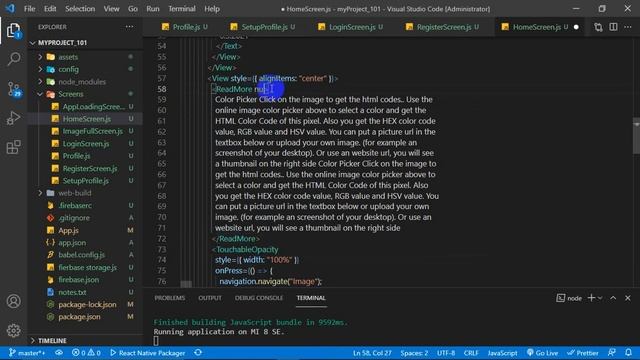Open the PROBLEMS panel tab
Screen dimensions: 640x360
pyautogui.click(x=170, y=298)
